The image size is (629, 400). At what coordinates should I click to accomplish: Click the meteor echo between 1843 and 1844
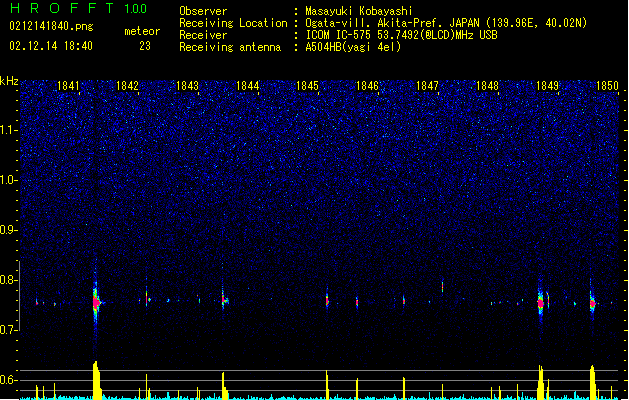point(224,299)
